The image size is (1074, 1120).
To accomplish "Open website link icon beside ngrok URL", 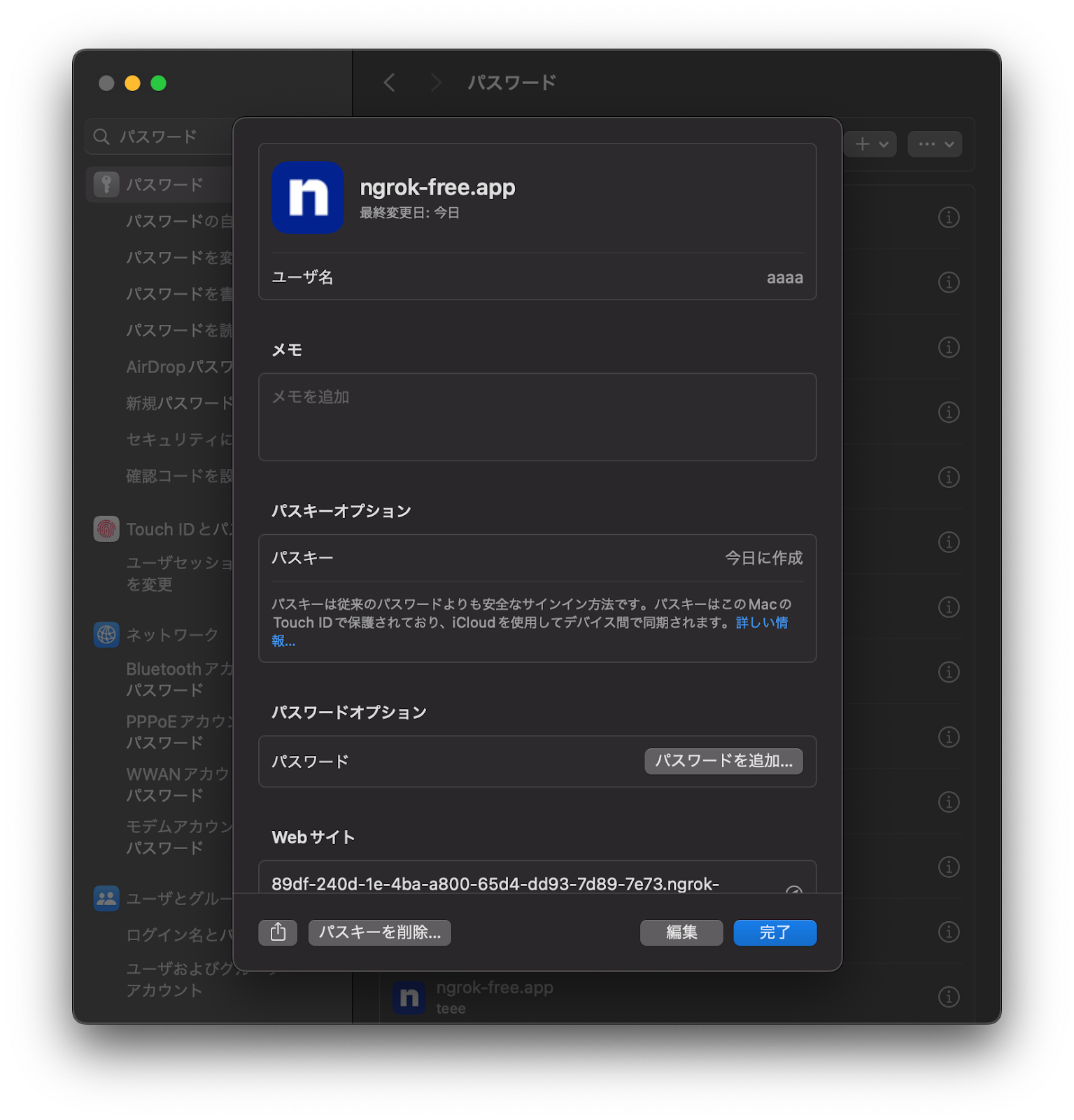I will click(x=793, y=890).
